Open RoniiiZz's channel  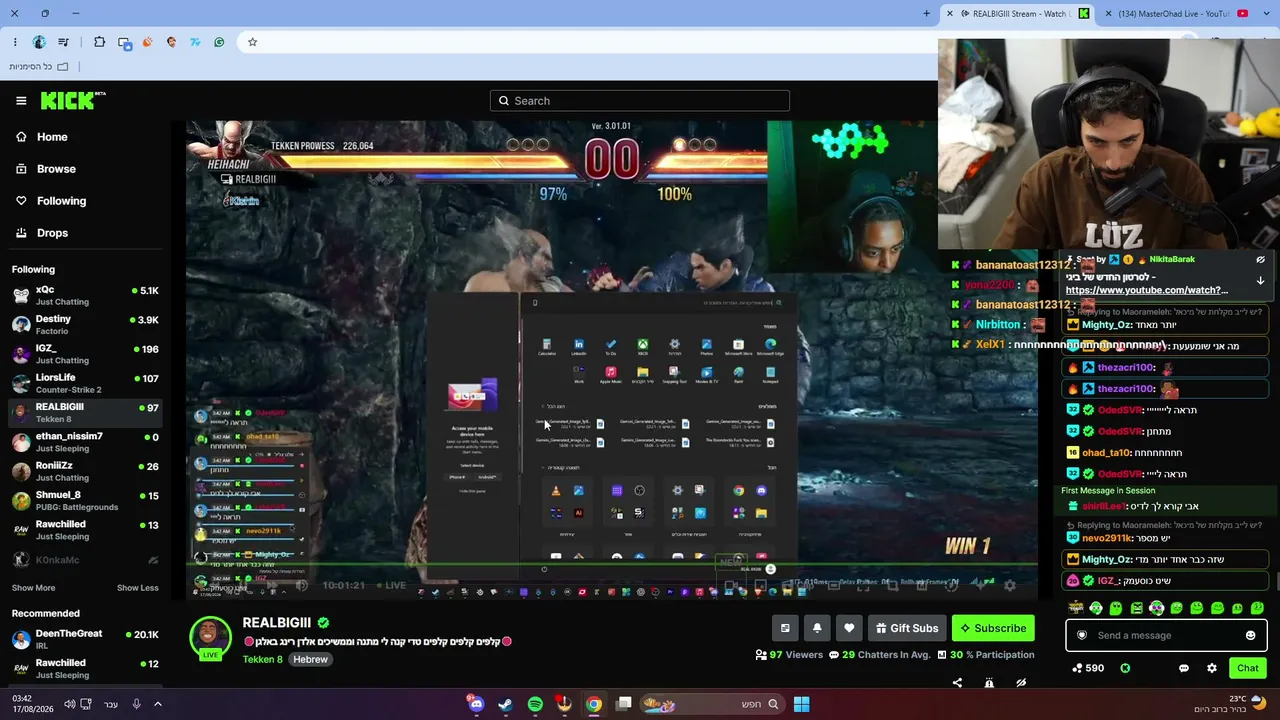point(84,471)
